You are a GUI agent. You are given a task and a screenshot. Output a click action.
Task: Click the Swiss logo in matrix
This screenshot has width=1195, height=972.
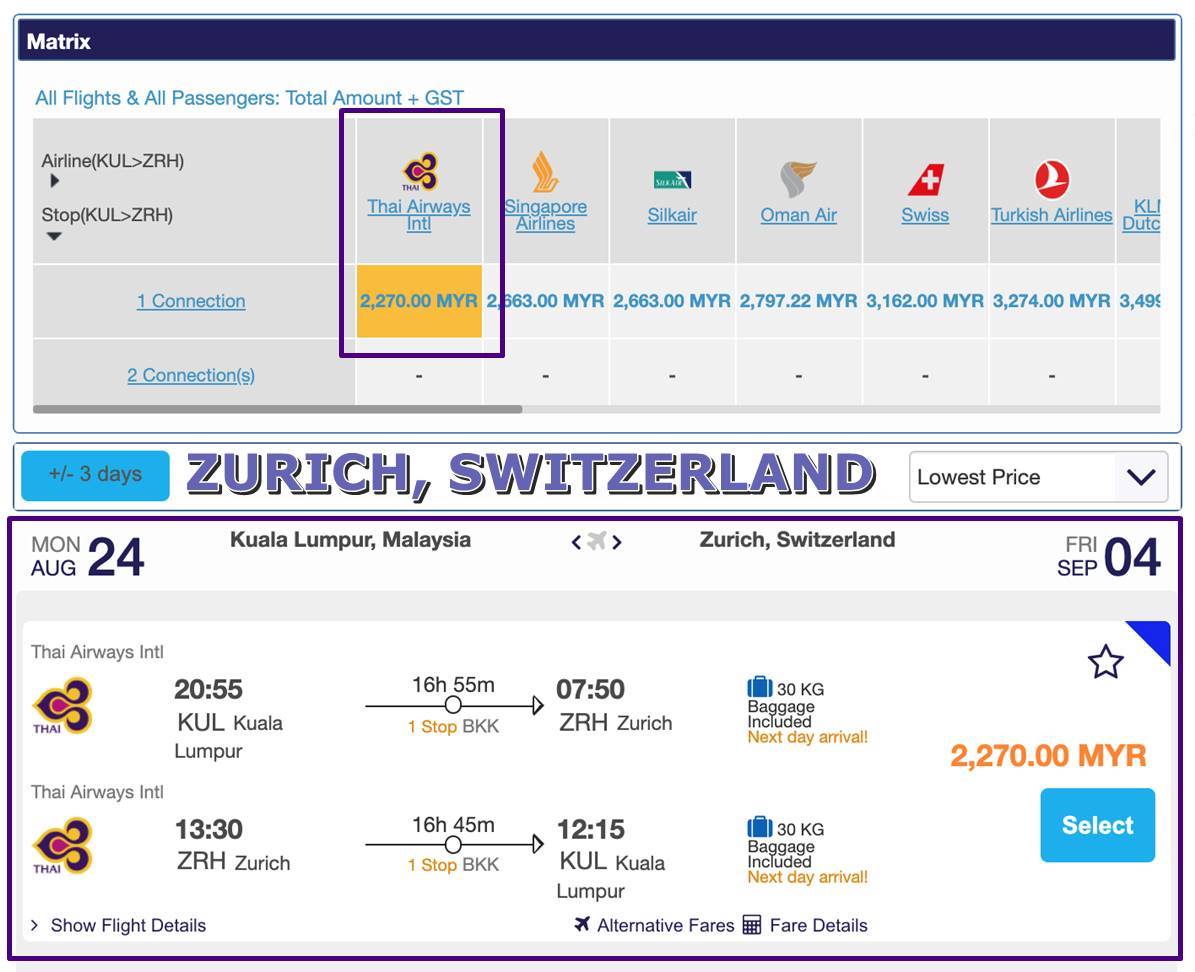click(925, 180)
